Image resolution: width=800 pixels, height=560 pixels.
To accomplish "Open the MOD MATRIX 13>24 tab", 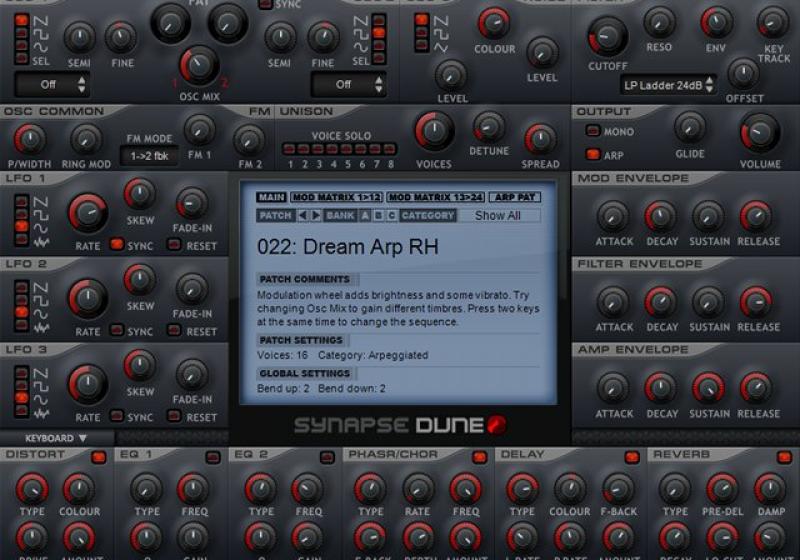I will [x=436, y=197].
